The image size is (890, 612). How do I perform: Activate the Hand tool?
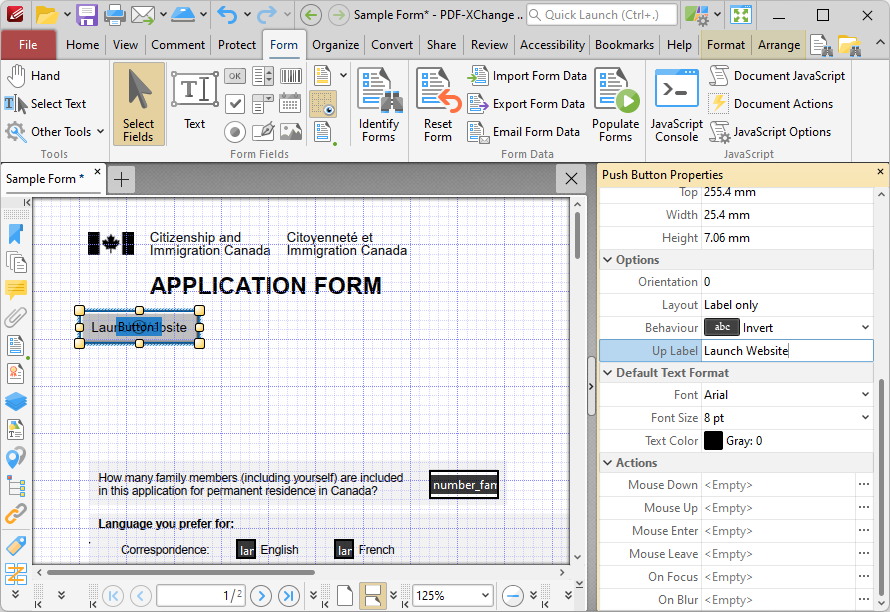33,76
